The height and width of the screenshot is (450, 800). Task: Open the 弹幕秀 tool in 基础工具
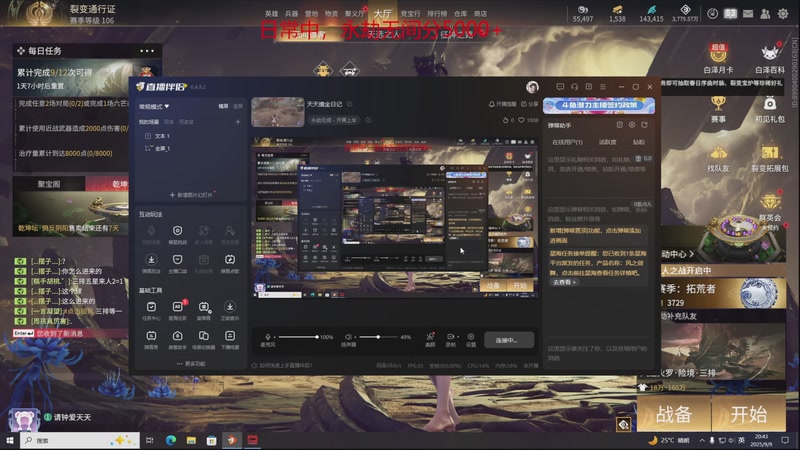click(x=151, y=339)
